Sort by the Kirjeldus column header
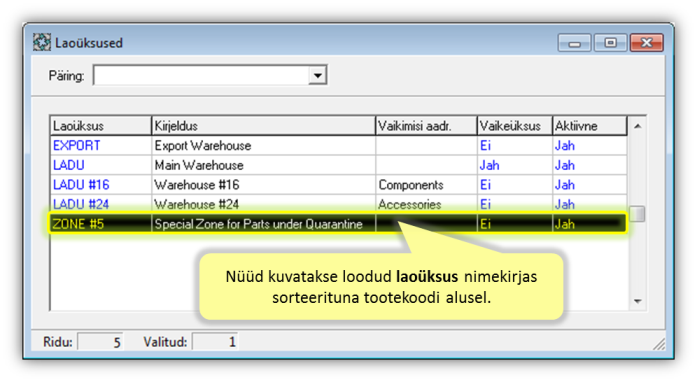Image resolution: width=697 pixels, height=382 pixels. point(264,126)
